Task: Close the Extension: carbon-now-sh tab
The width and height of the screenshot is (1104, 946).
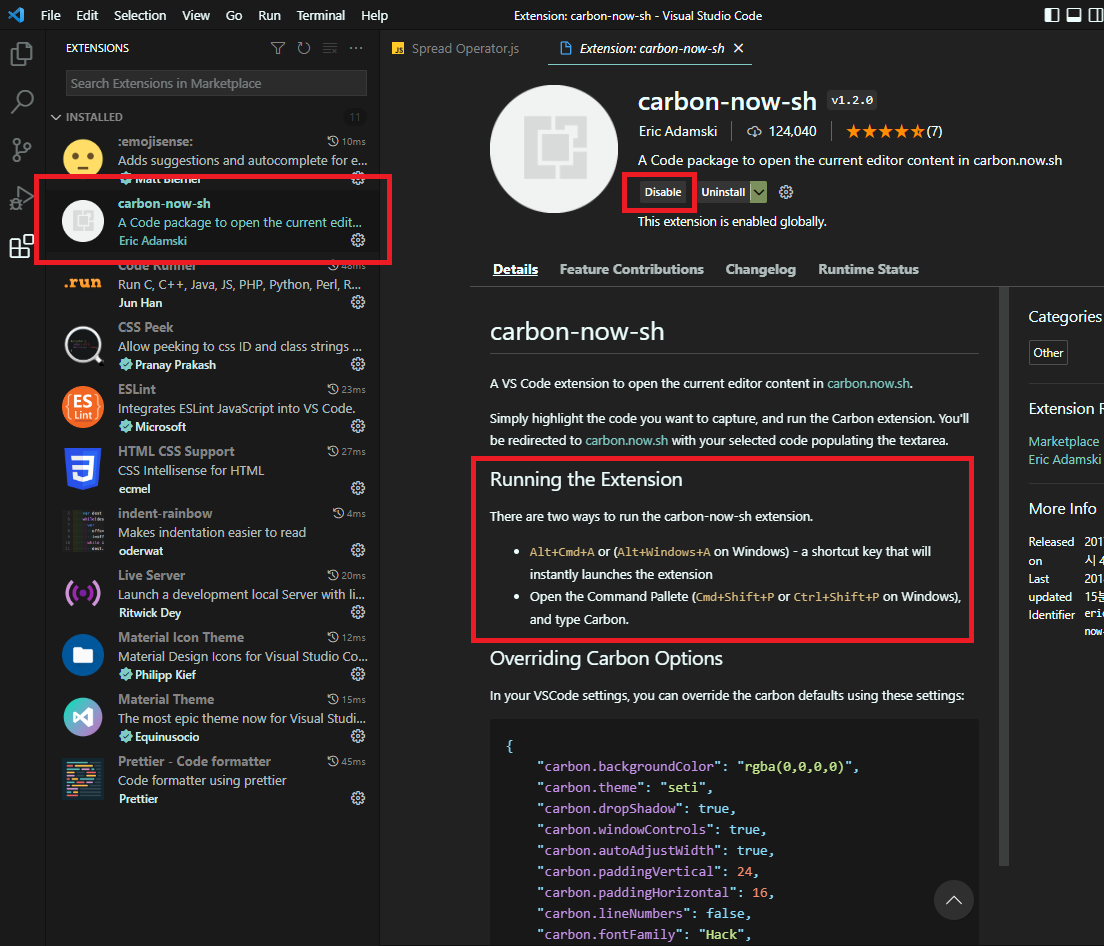Action: [x=739, y=48]
